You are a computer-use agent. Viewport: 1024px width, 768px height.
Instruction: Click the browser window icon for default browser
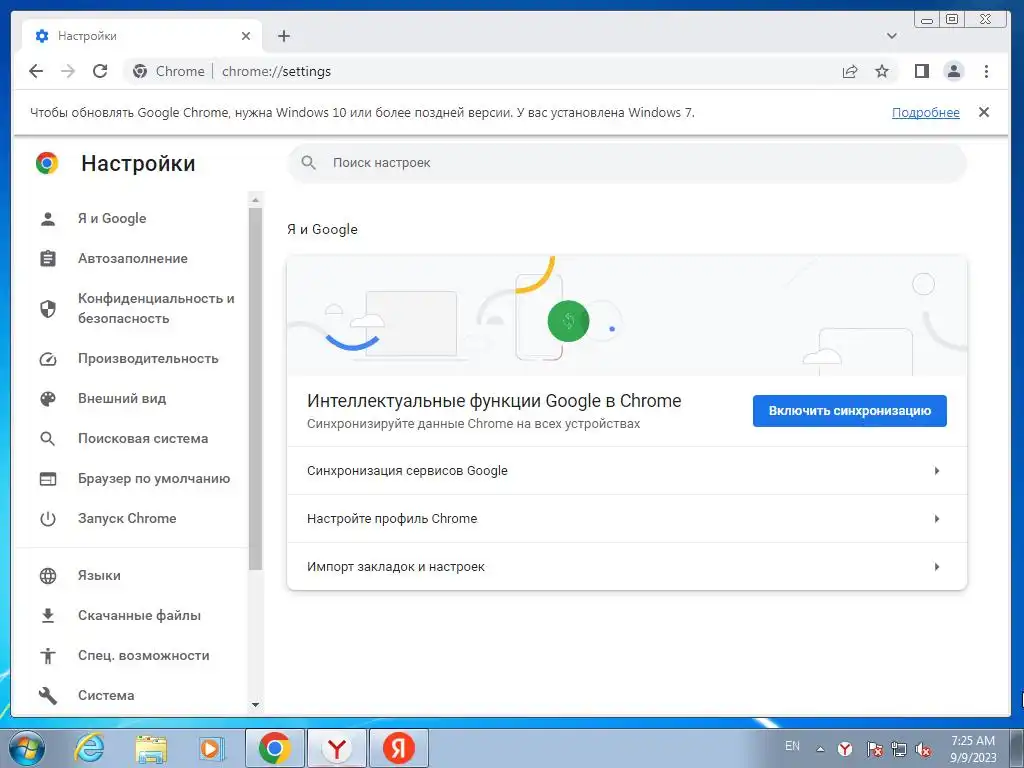(x=48, y=479)
